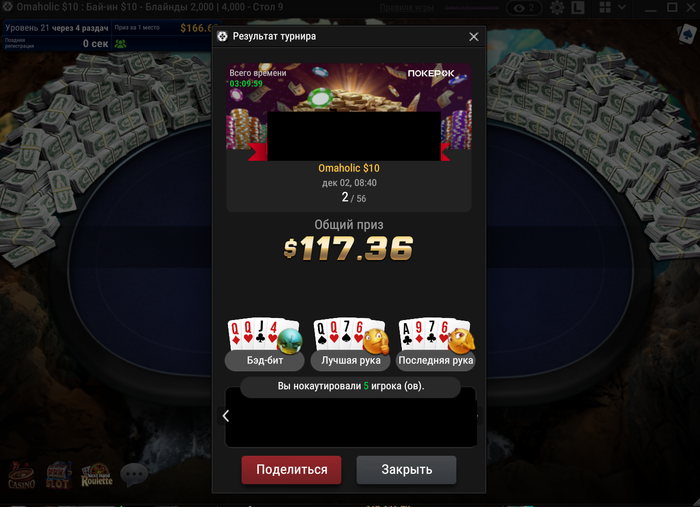Viewport: 700px width, 507px height.
Task: Select the Бэд-бит hand tab
Action: point(265,361)
